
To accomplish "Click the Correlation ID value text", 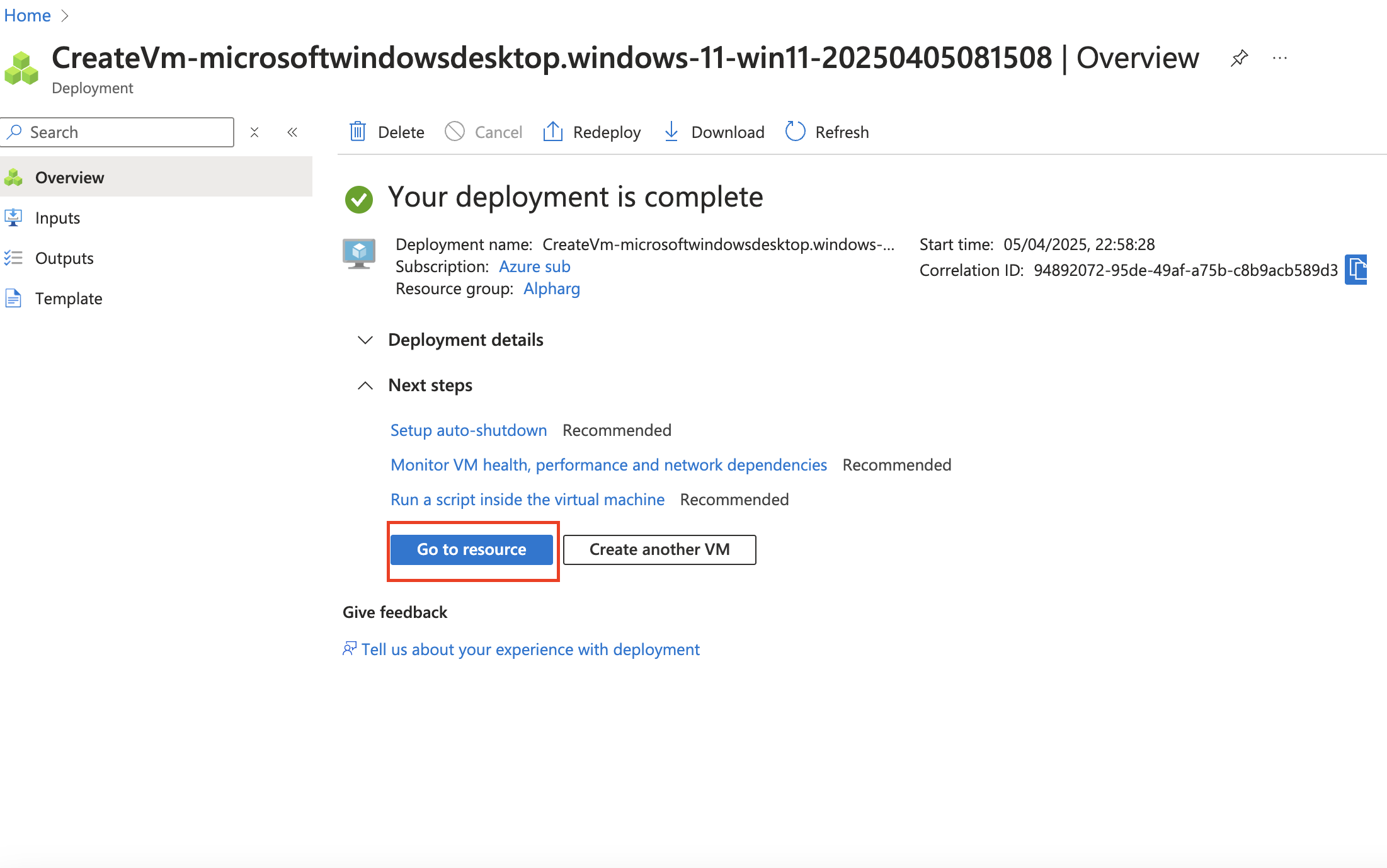I will [x=1185, y=270].
